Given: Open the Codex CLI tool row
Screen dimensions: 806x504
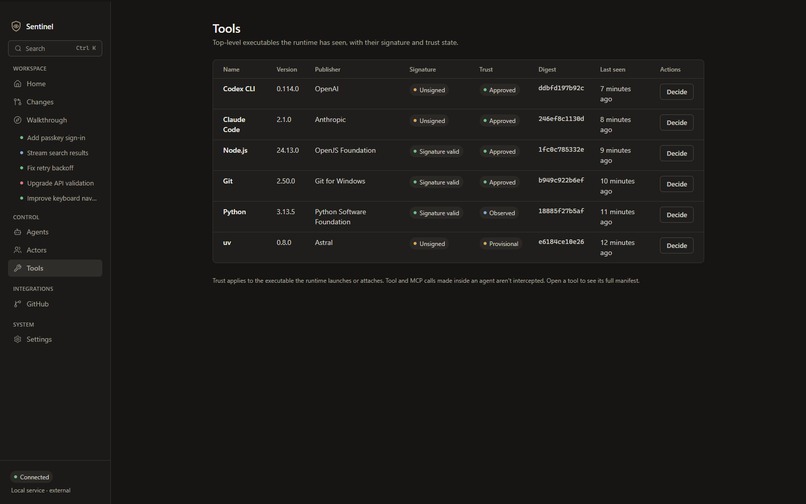Looking at the screenshot, I should coord(458,94).
